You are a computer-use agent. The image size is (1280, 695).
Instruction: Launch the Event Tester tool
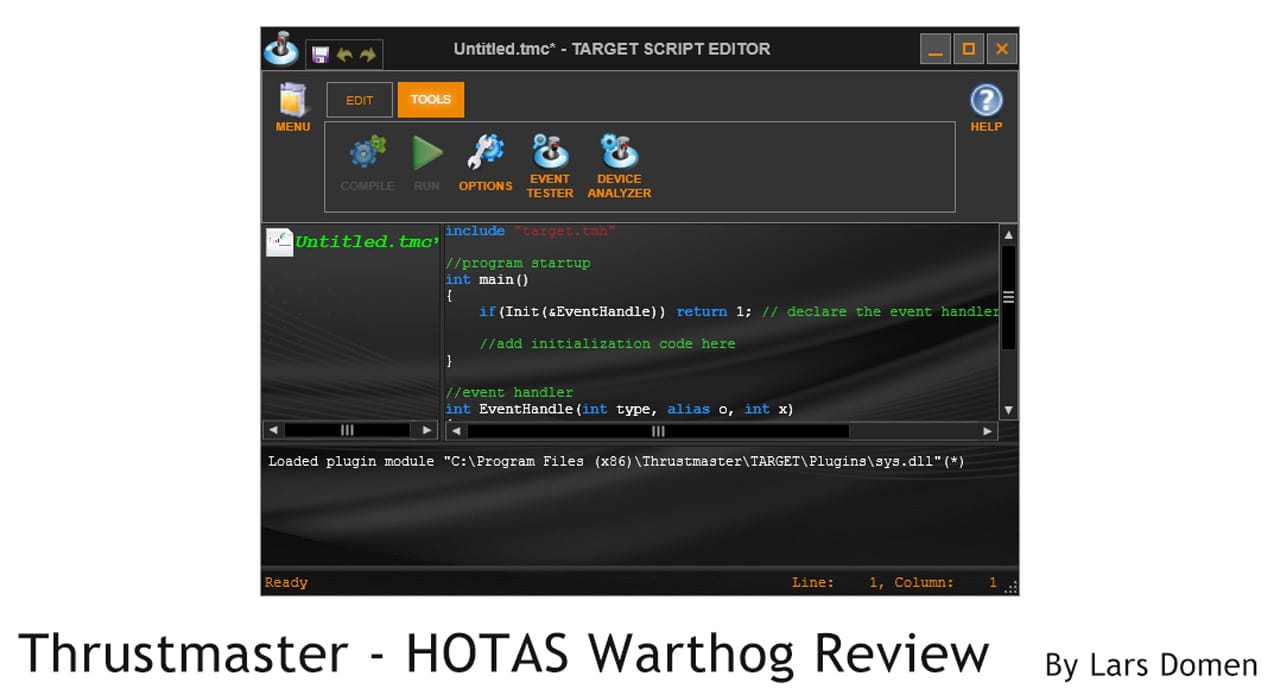(x=549, y=153)
